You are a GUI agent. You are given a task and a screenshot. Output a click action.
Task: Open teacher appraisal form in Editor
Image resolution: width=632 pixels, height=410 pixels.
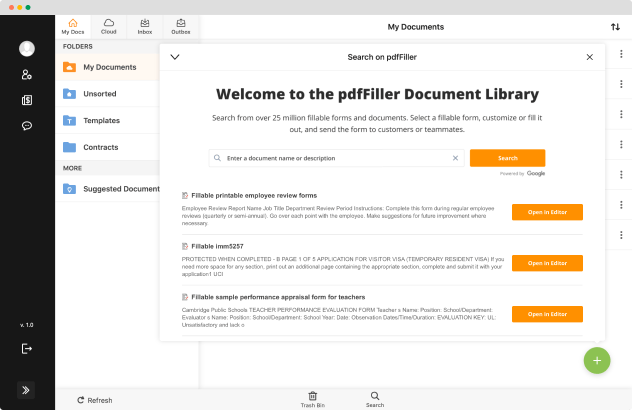point(547,314)
